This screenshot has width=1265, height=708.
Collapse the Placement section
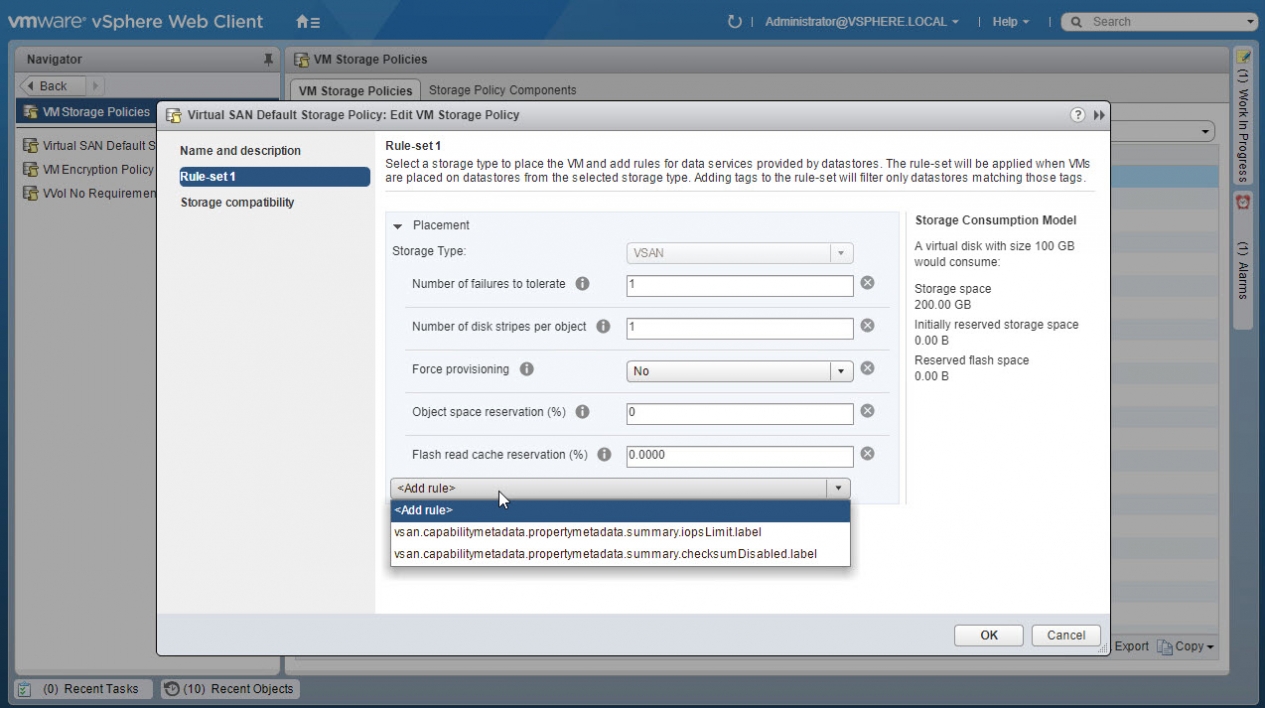(x=397, y=226)
